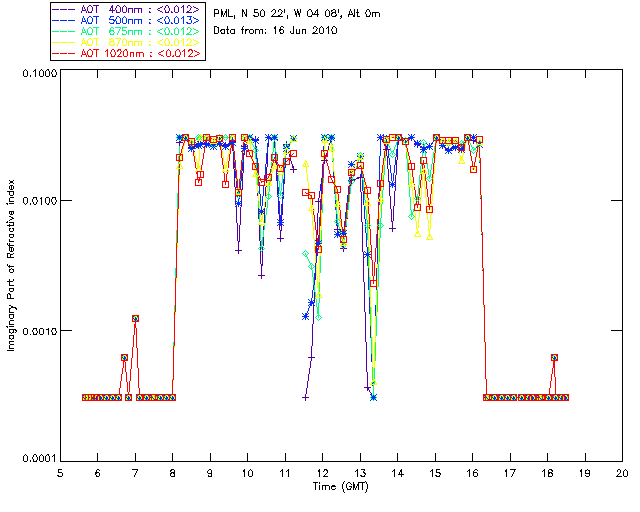Click the x-axis tick label 12
Image resolution: width=640 pixels, height=512 pixels.
point(322,473)
